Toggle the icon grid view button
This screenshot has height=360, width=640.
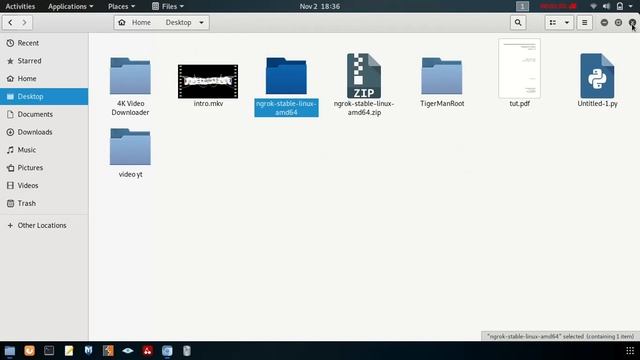[553, 22]
